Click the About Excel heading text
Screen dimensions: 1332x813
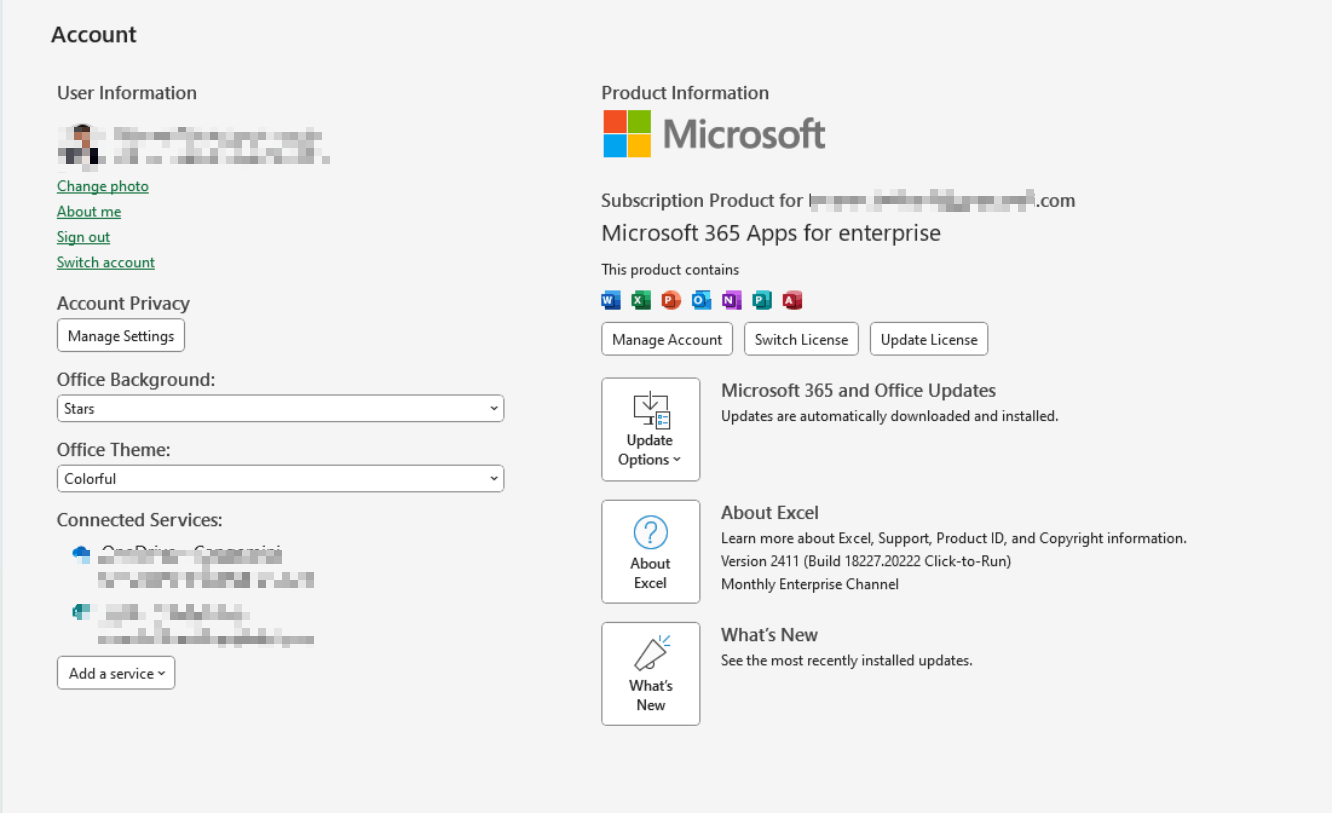tap(770, 513)
